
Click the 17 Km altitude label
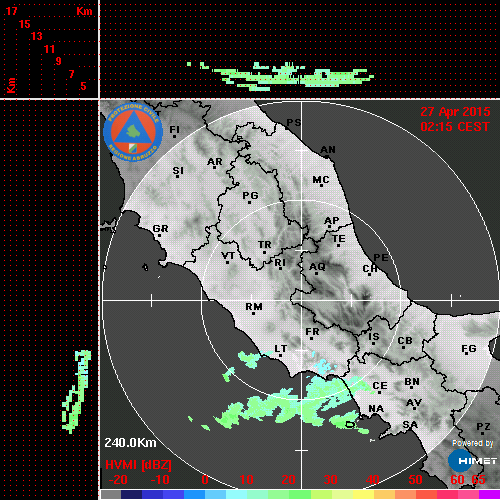pos(11,11)
